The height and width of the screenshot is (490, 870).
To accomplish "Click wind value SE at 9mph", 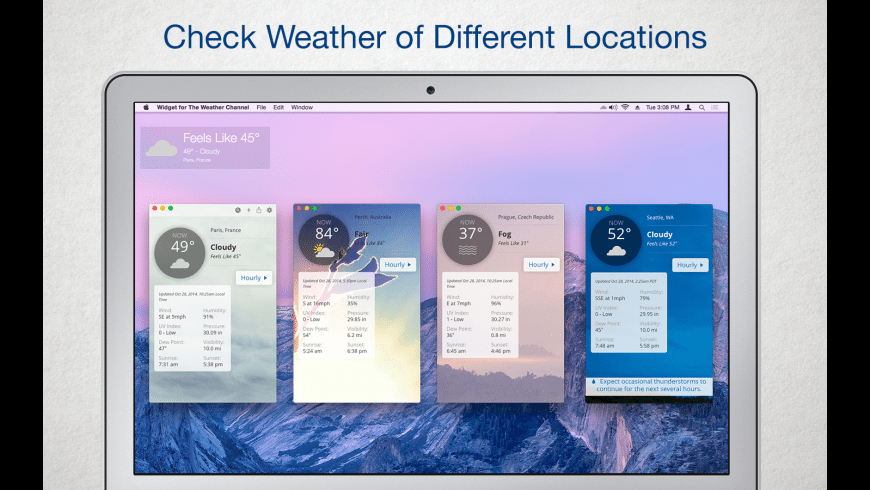I will coord(173,317).
